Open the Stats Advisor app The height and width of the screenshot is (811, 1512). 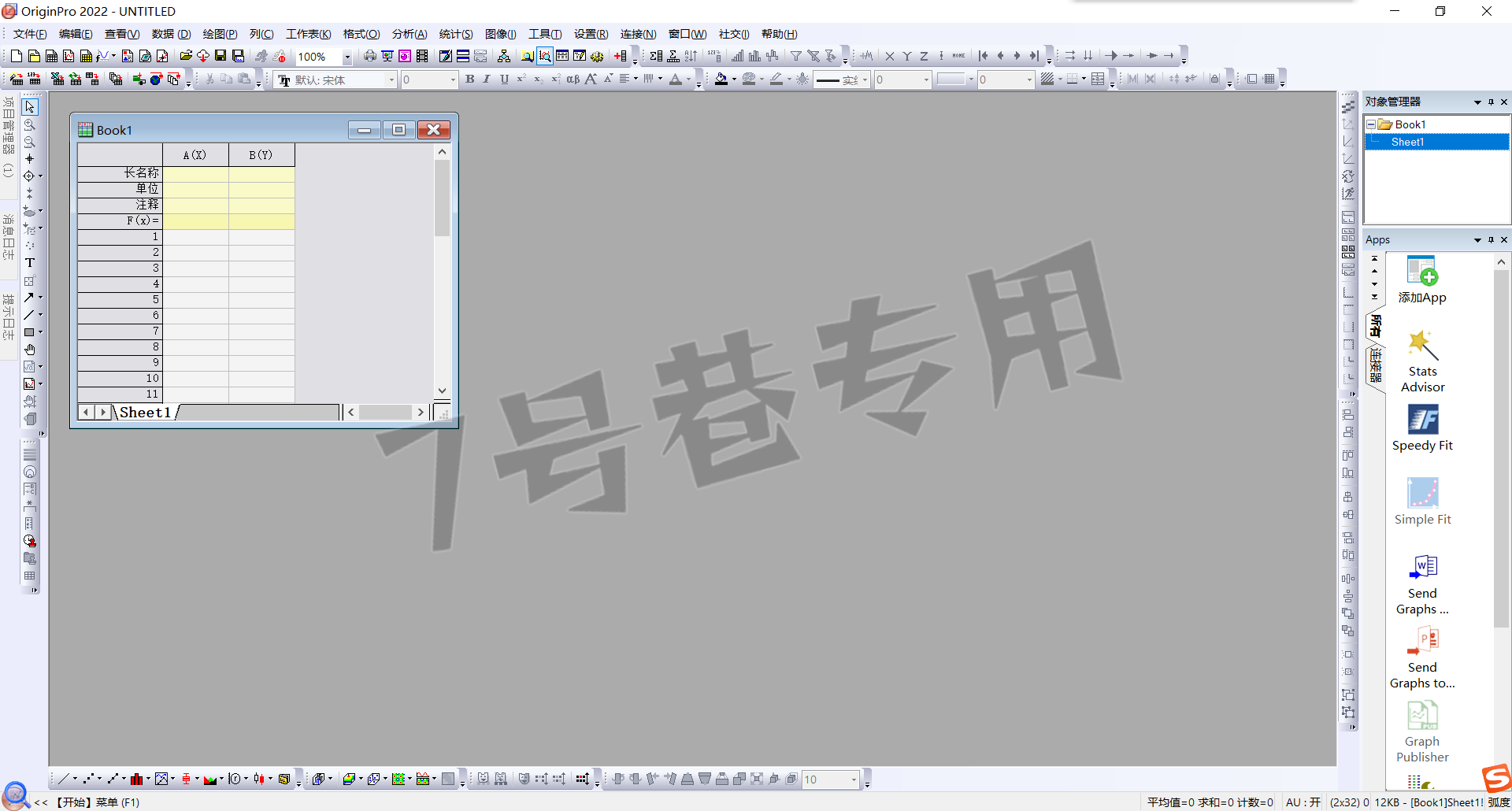coord(1422,362)
